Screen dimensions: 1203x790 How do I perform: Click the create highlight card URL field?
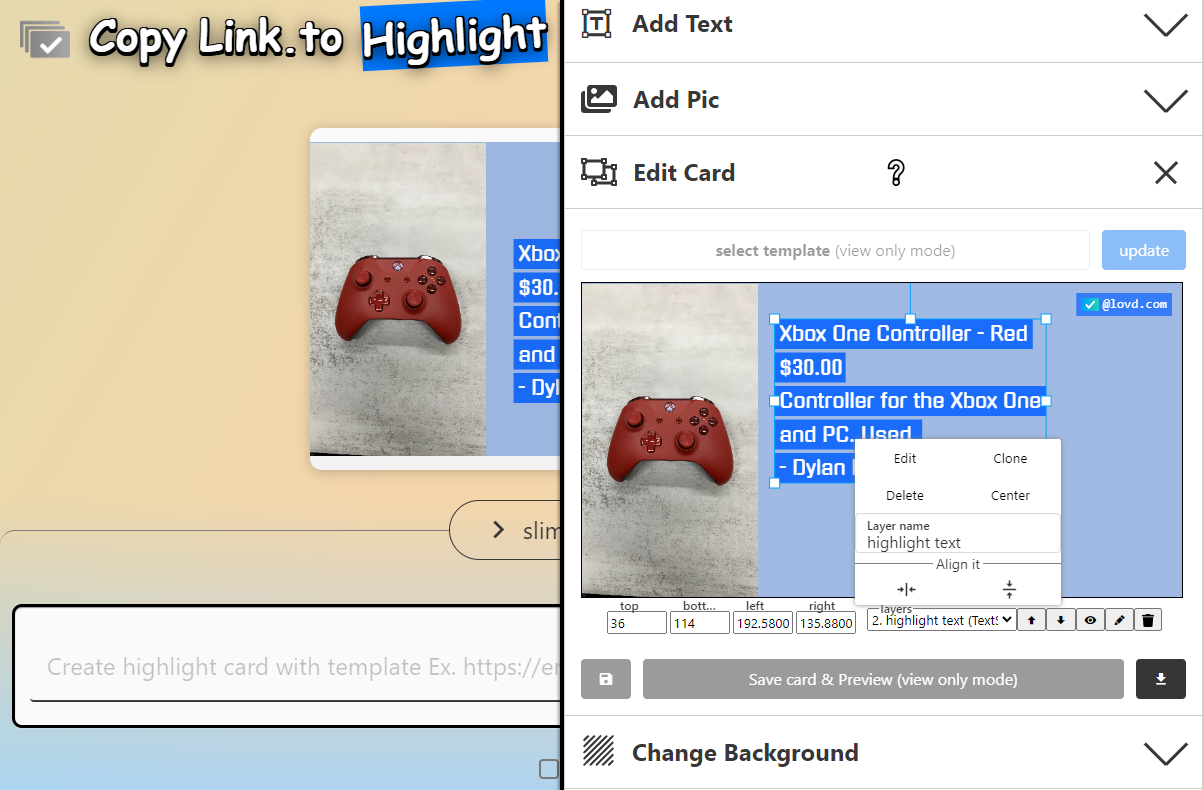[x=295, y=666]
